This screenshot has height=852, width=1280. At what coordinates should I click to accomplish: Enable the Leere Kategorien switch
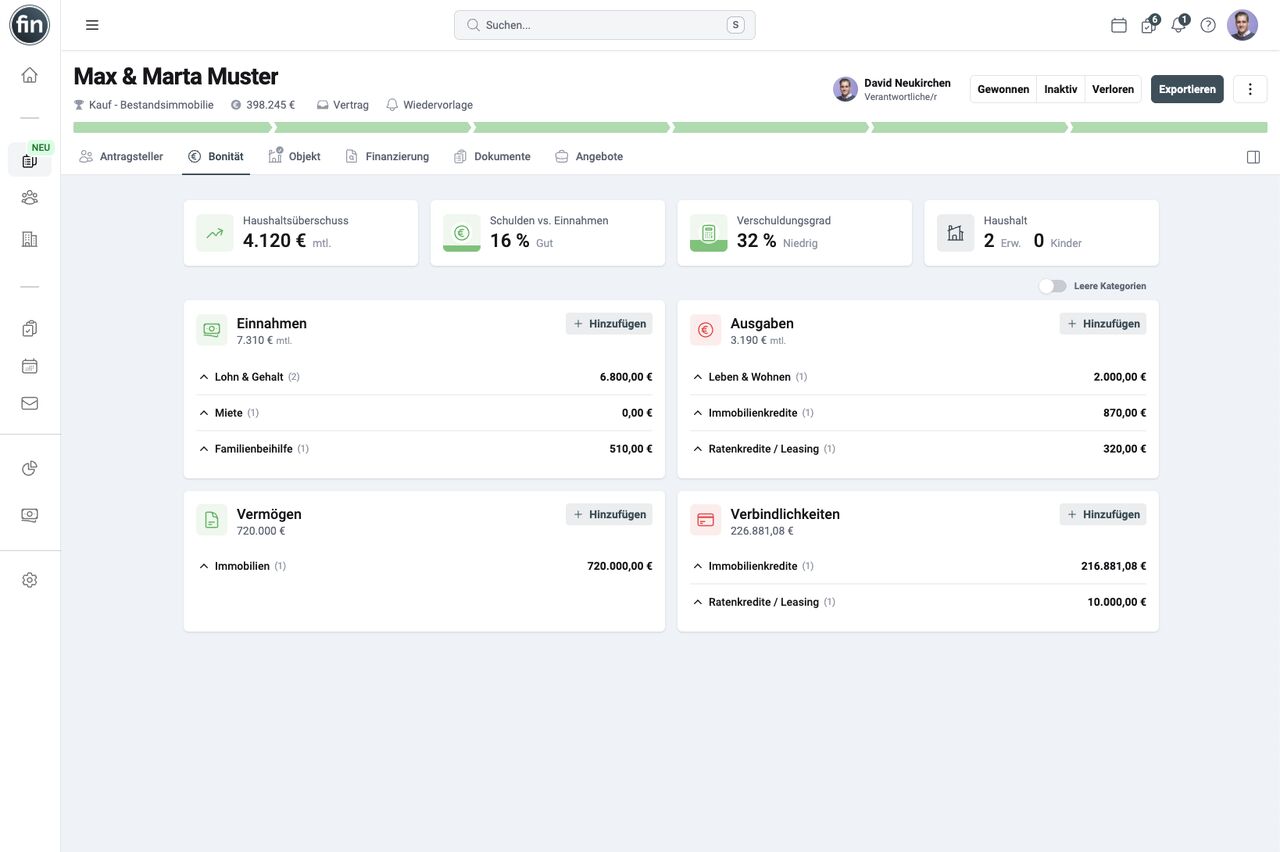click(x=1052, y=286)
